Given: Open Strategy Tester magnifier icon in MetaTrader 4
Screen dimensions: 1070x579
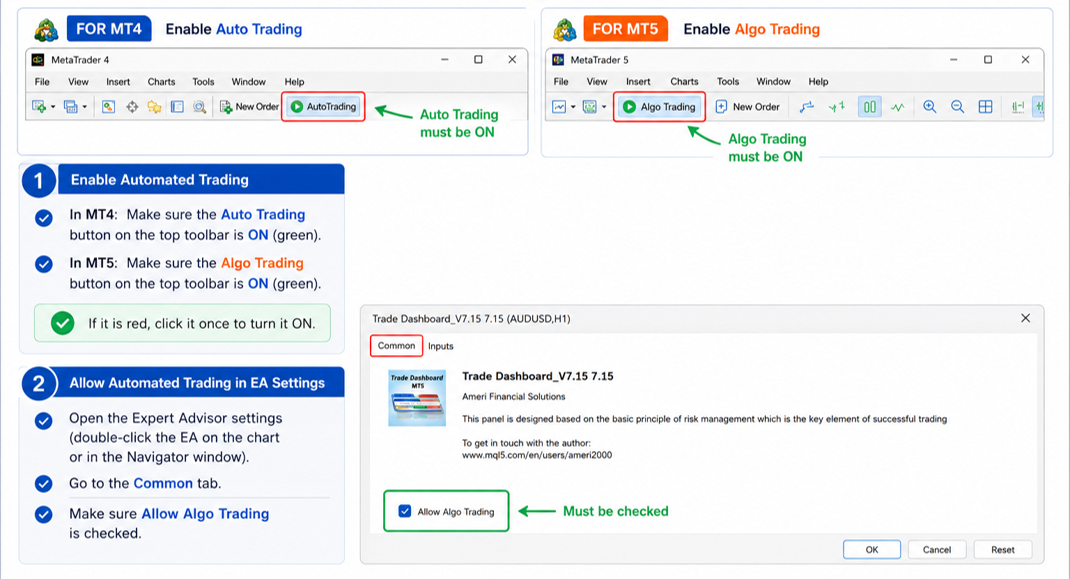Looking at the screenshot, I should tap(199, 107).
